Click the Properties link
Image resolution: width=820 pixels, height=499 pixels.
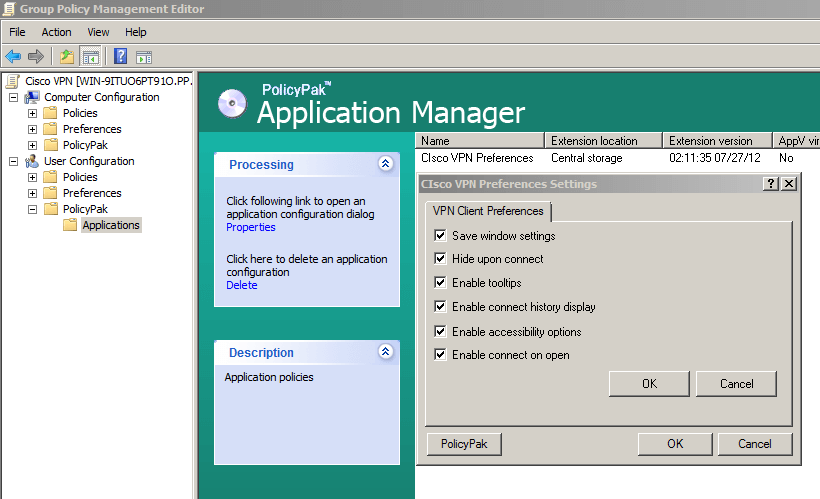pos(250,227)
